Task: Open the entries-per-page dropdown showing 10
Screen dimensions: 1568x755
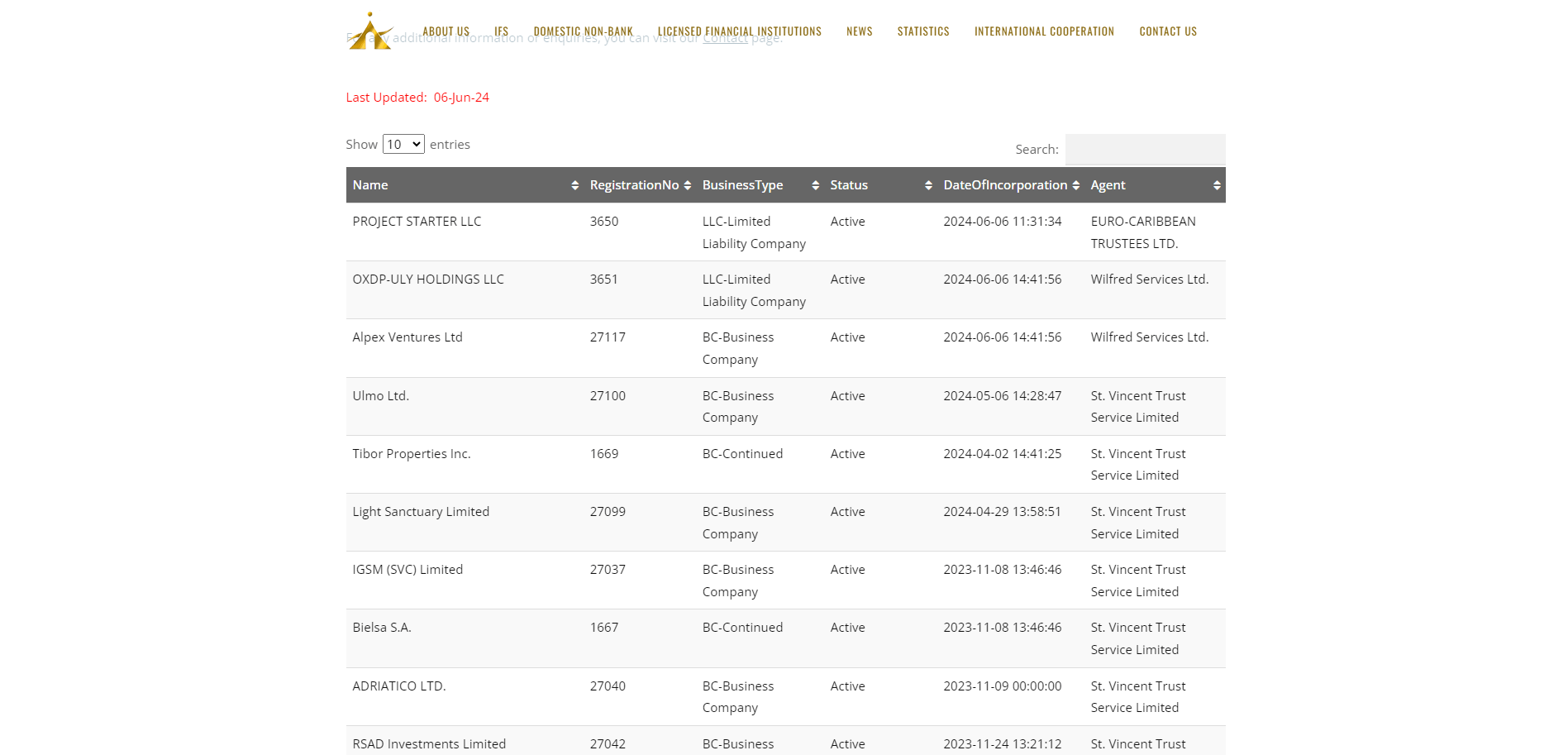Action: (x=403, y=144)
